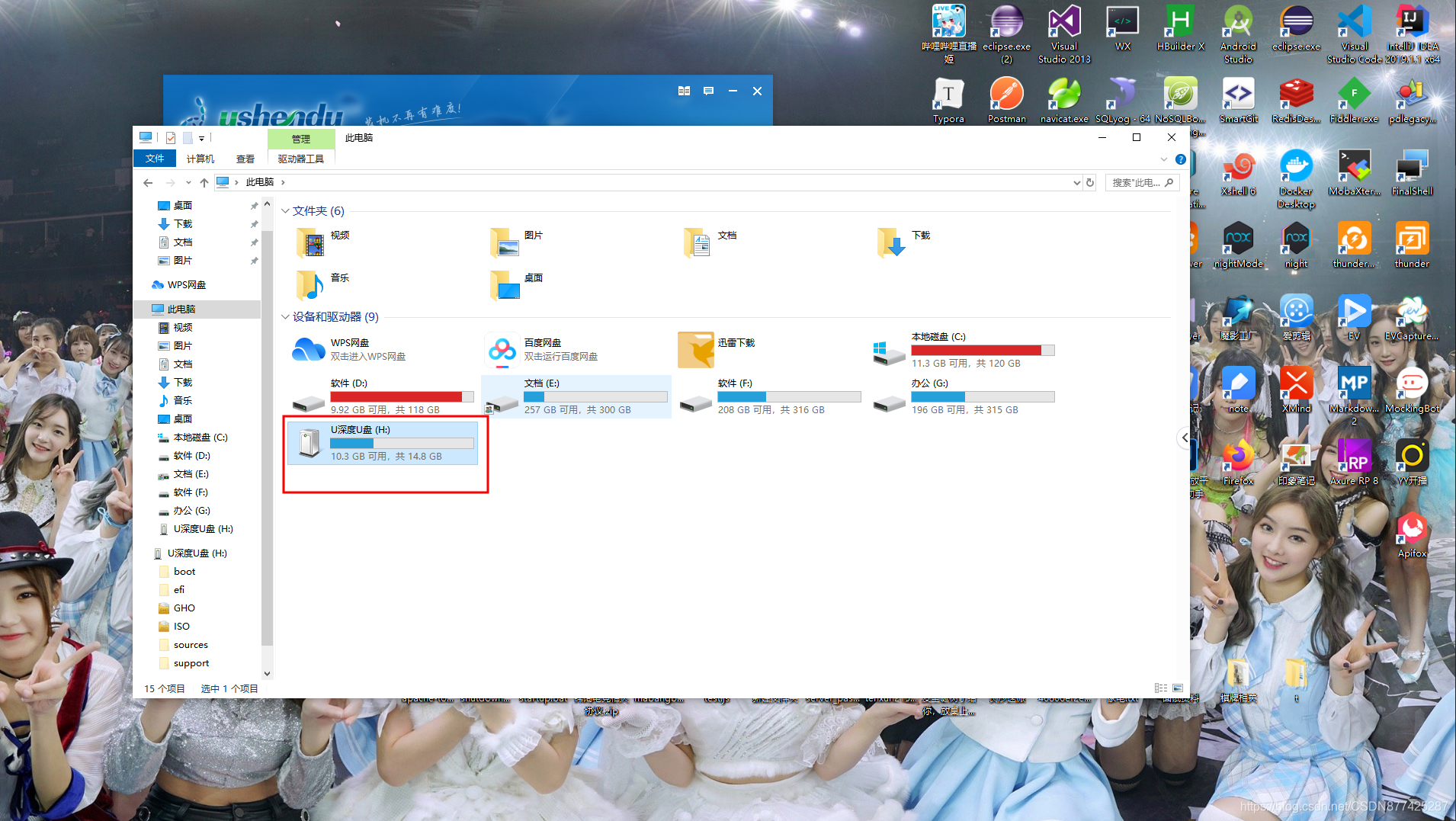Open the 文档 folder in 文件夹 section

[x=698, y=243]
